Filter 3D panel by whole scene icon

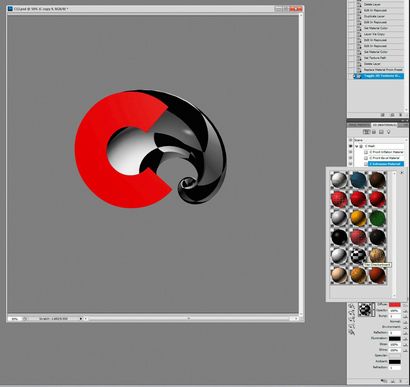(x=366, y=132)
